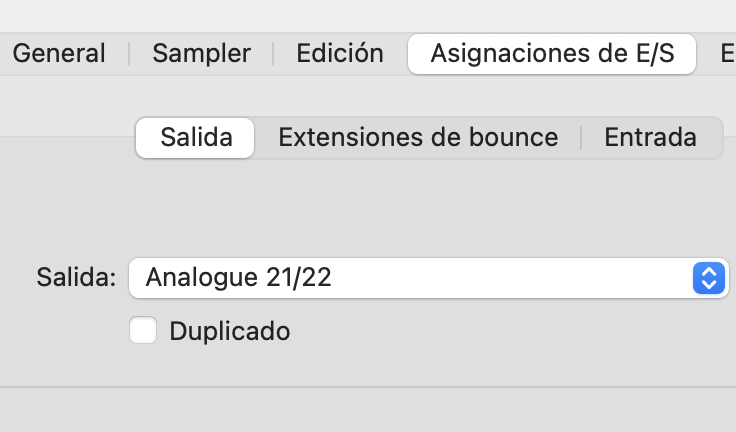This screenshot has height=432, width=736.
Task: Click the separator between Sampler and Edición tabs
Action: click(x=274, y=54)
